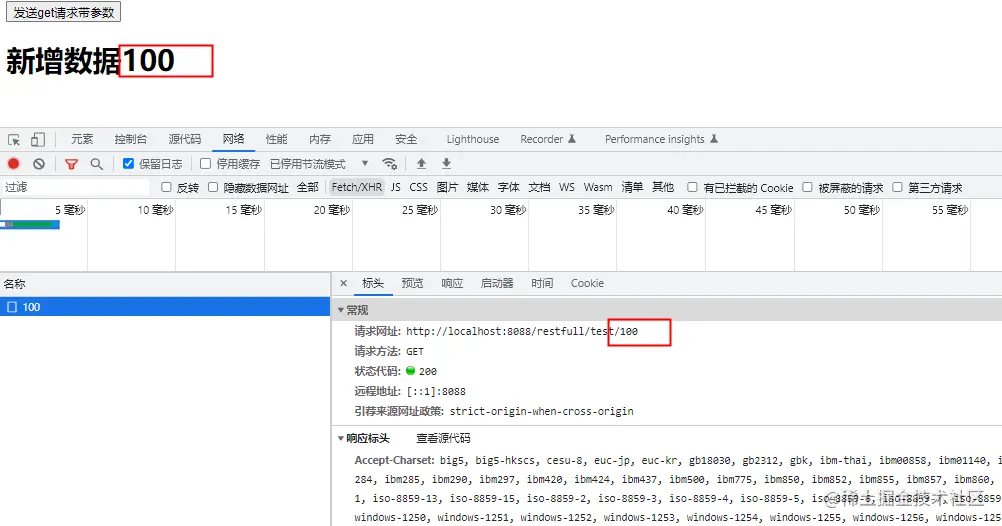Open network conditions wifi icon
Screen dimensions: 1002x526
389,164
